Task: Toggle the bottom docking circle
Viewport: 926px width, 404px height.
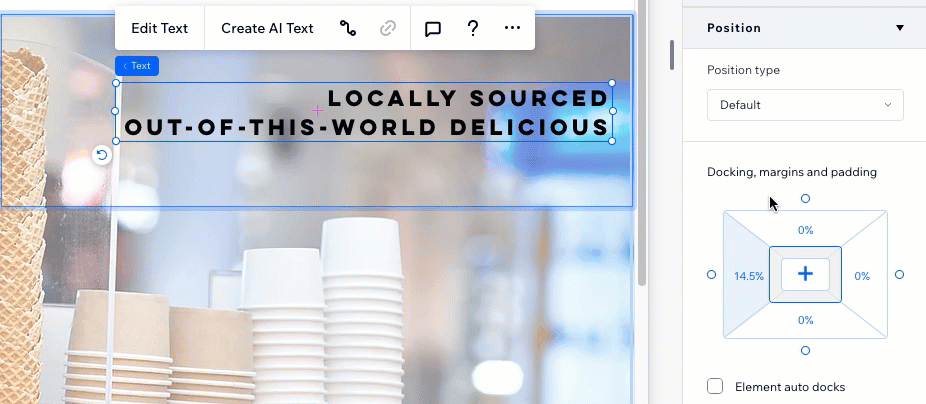Action: pyautogui.click(x=805, y=350)
